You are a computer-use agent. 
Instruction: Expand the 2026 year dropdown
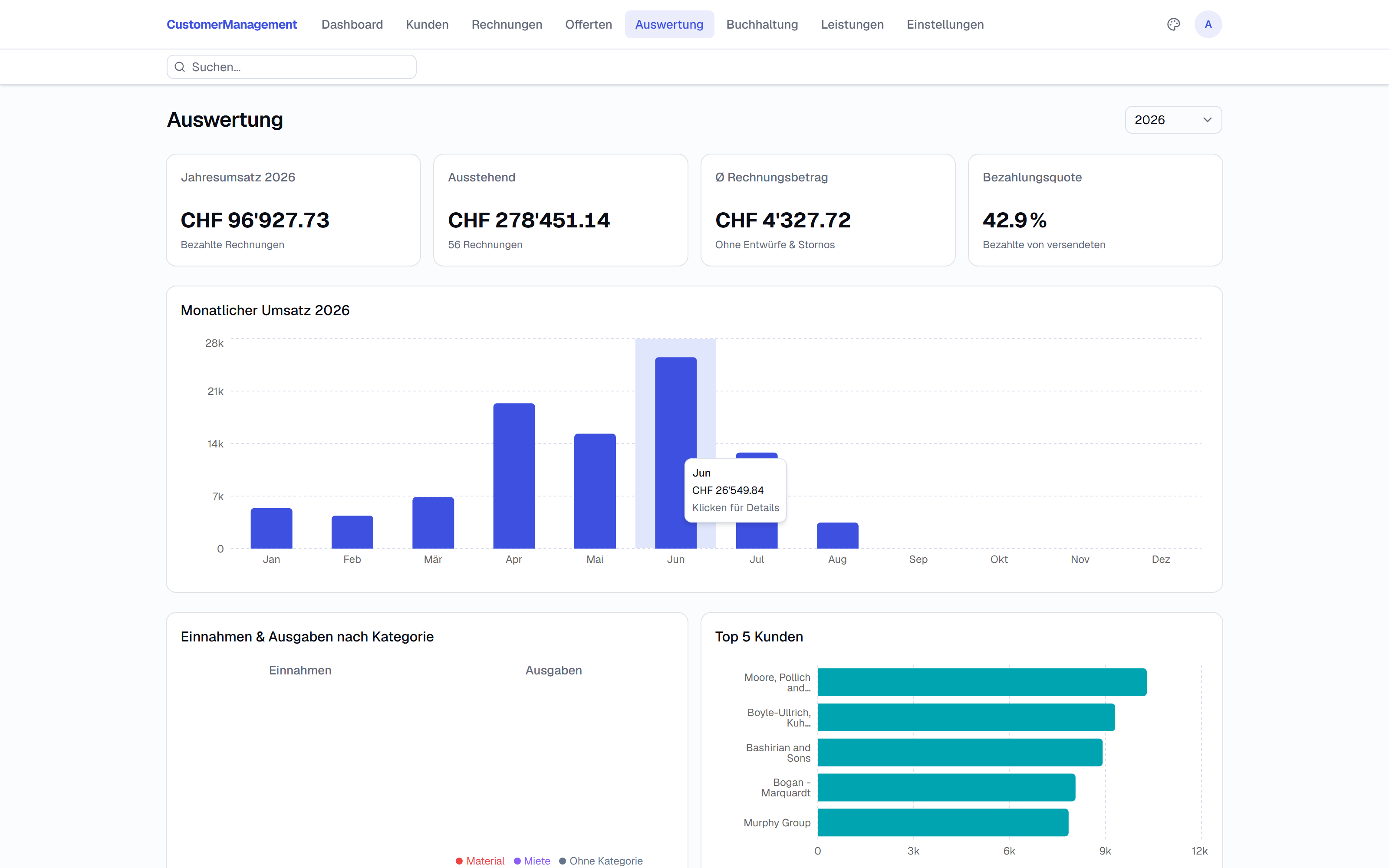1173,120
